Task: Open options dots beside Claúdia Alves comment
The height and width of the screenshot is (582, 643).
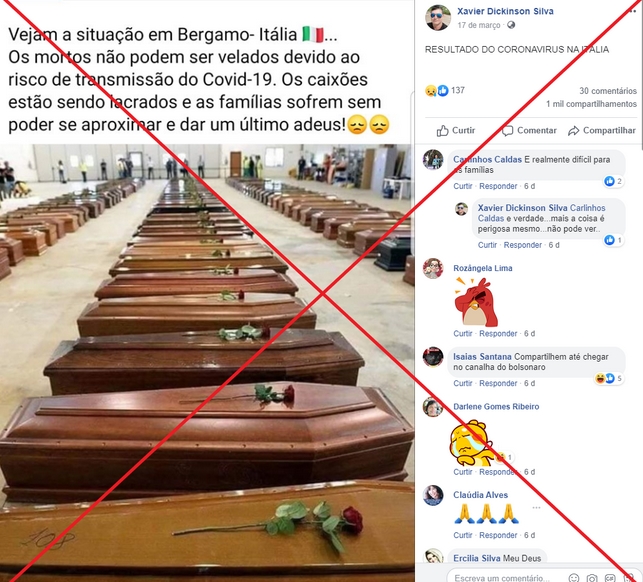Action: pyautogui.click(x=536, y=508)
